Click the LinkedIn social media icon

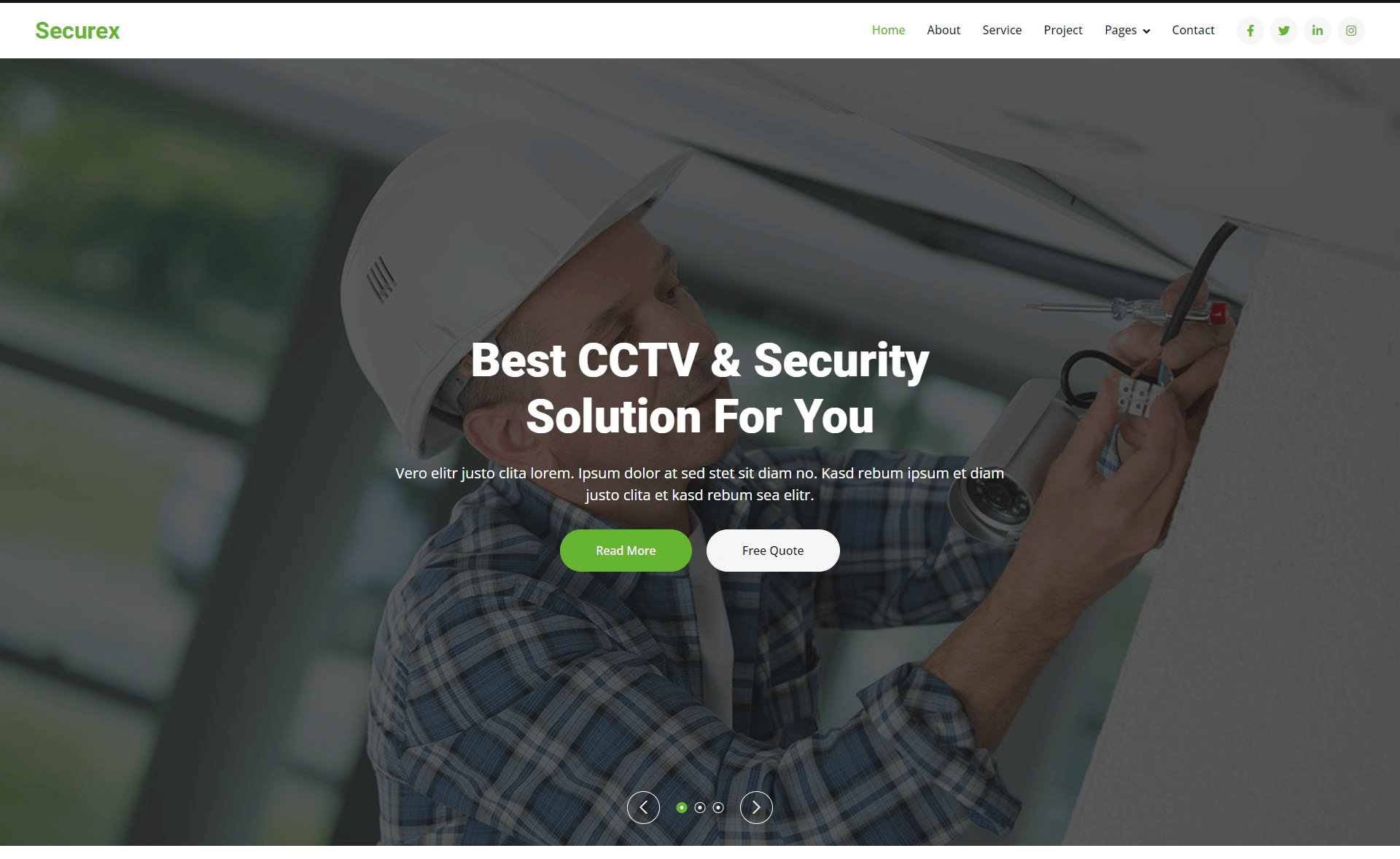click(1317, 30)
